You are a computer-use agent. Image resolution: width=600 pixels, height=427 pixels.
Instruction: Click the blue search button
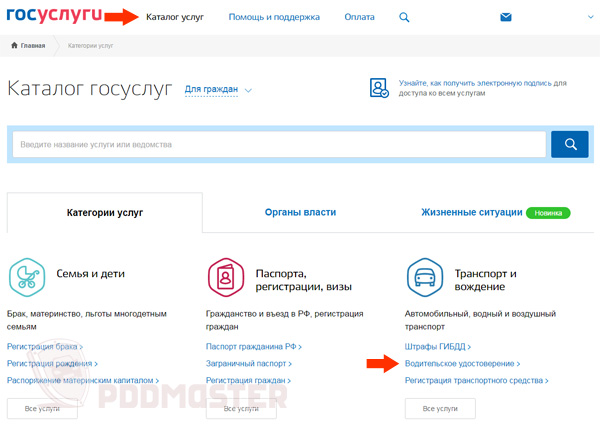(569, 144)
